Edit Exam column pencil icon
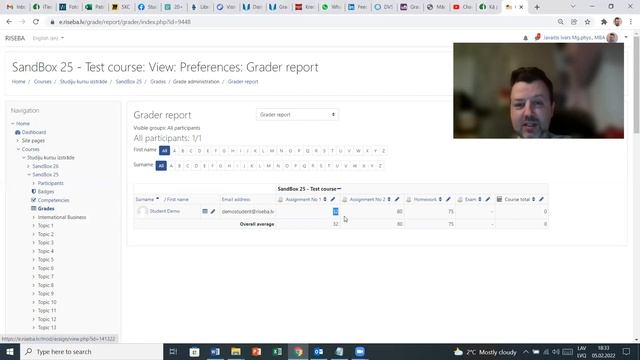 [488, 199]
